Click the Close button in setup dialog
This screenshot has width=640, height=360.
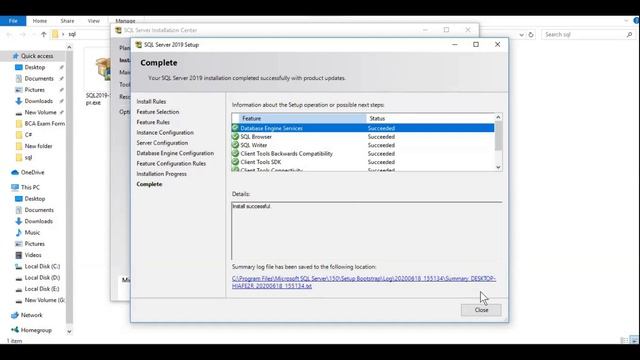481,310
